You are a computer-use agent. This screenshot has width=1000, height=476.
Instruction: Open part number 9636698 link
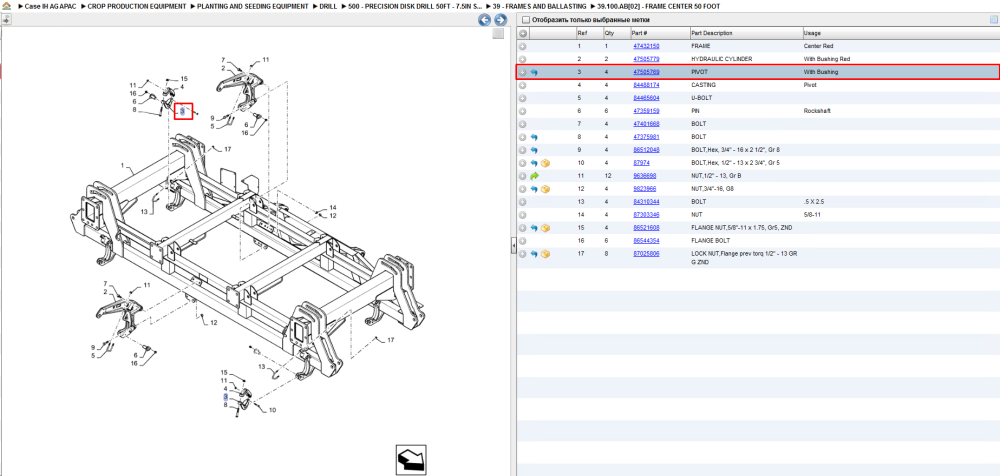pyautogui.click(x=645, y=176)
